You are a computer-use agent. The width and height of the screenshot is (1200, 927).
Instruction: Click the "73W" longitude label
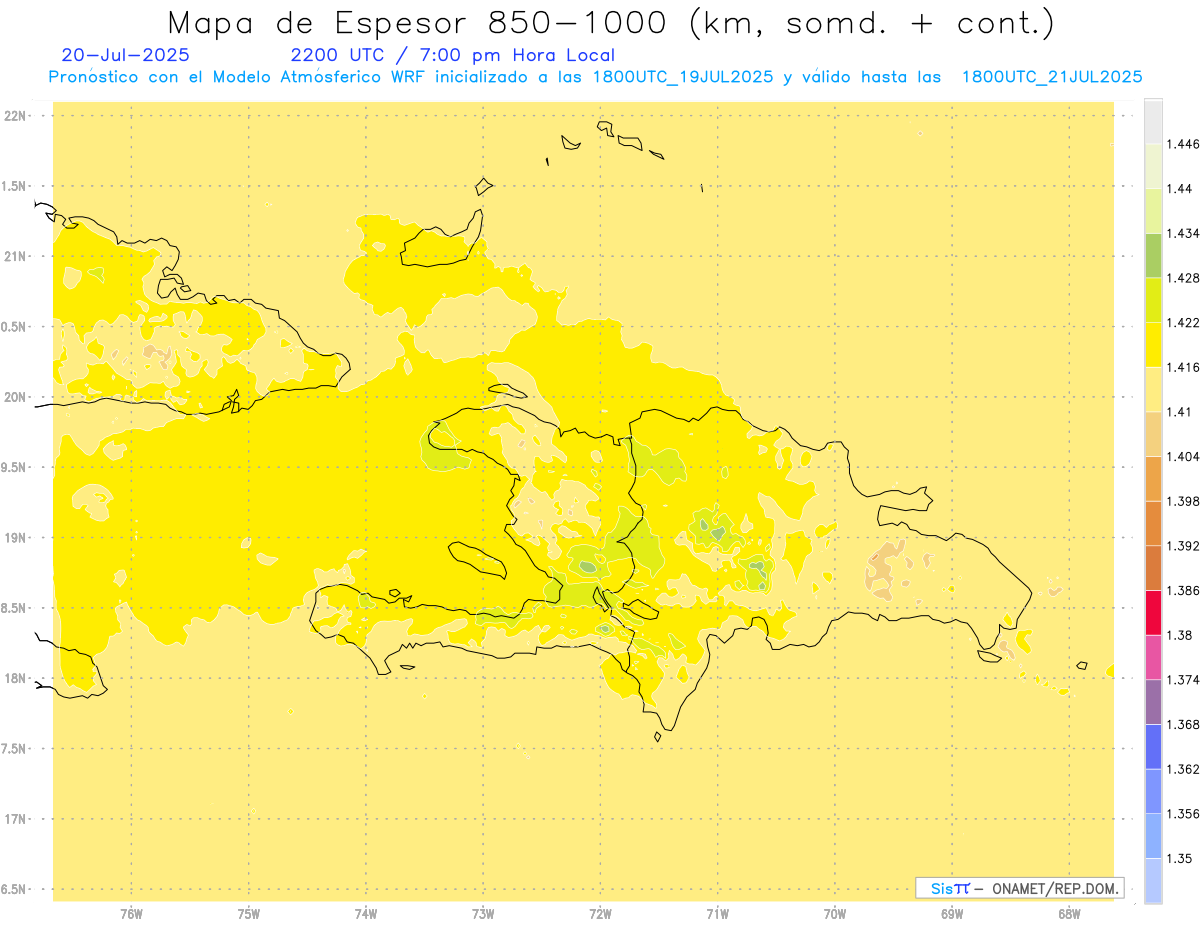[x=483, y=913]
